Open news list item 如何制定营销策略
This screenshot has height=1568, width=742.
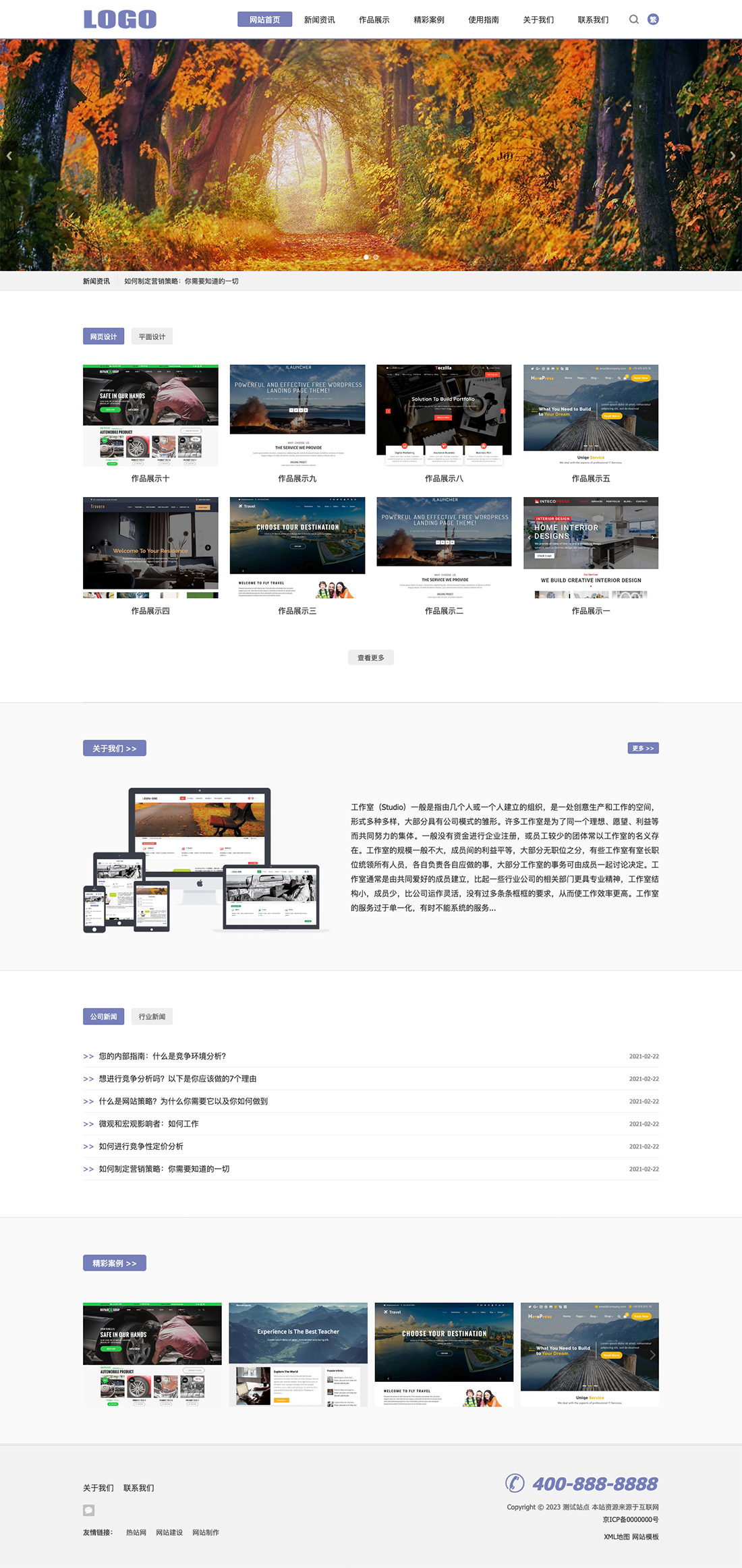[164, 1169]
